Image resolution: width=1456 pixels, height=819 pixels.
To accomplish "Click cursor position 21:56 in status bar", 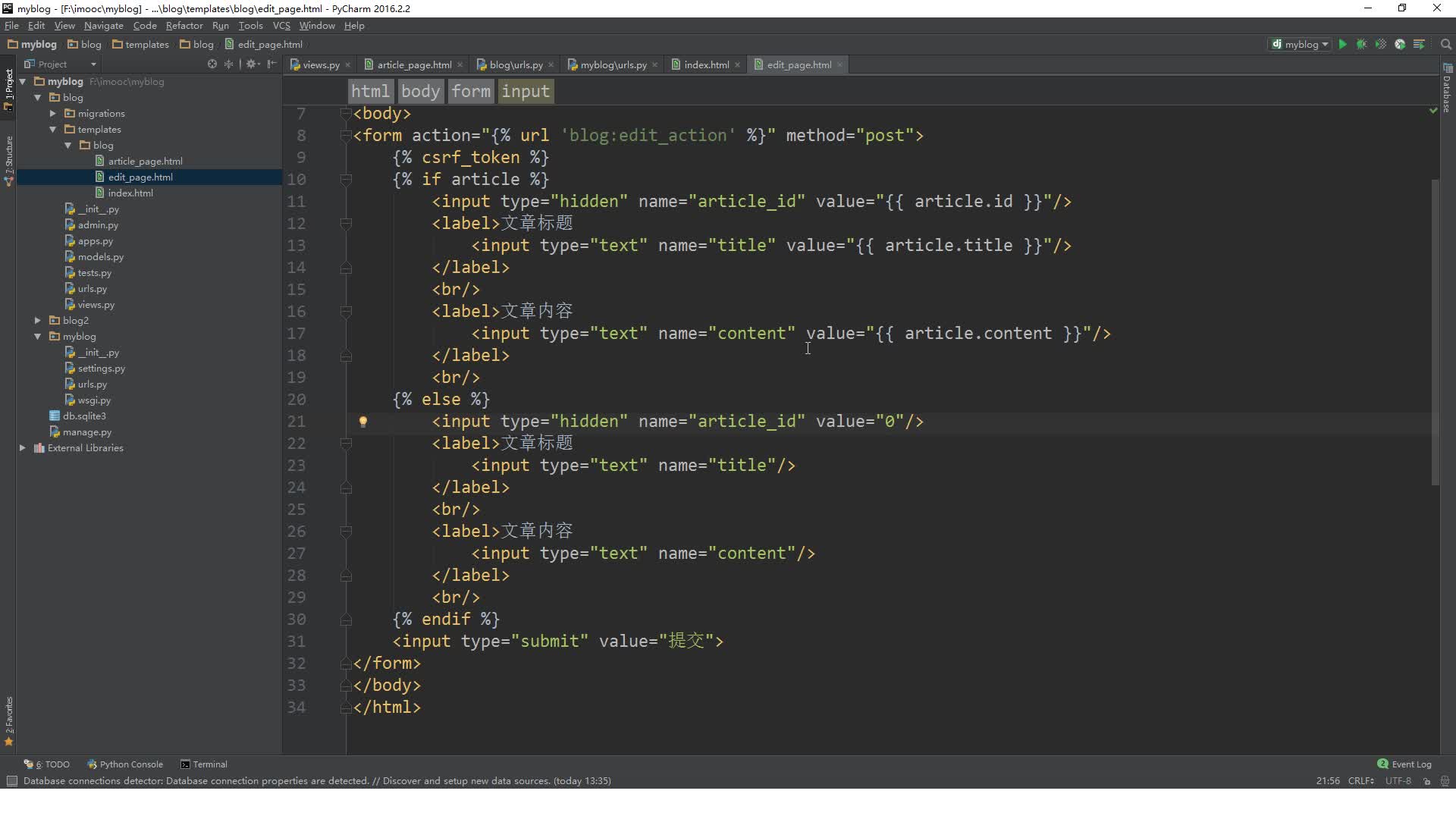I will [1327, 781].
